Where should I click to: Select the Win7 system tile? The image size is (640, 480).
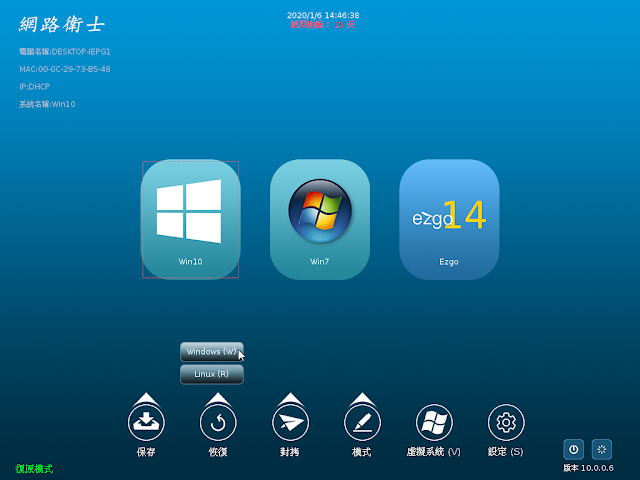click(x=320, y=219)
